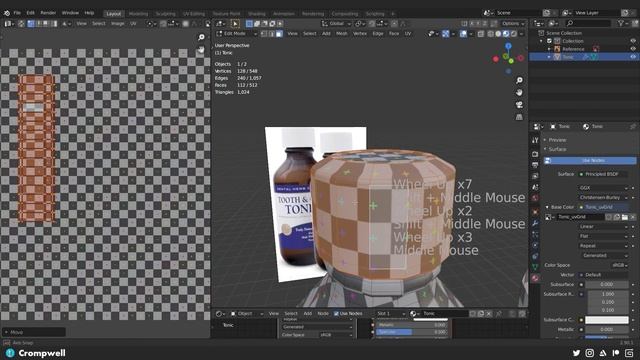Open the Material properties tab (red sphere icon)
This screenshot has height=360, width=640.
pos(535,278)
